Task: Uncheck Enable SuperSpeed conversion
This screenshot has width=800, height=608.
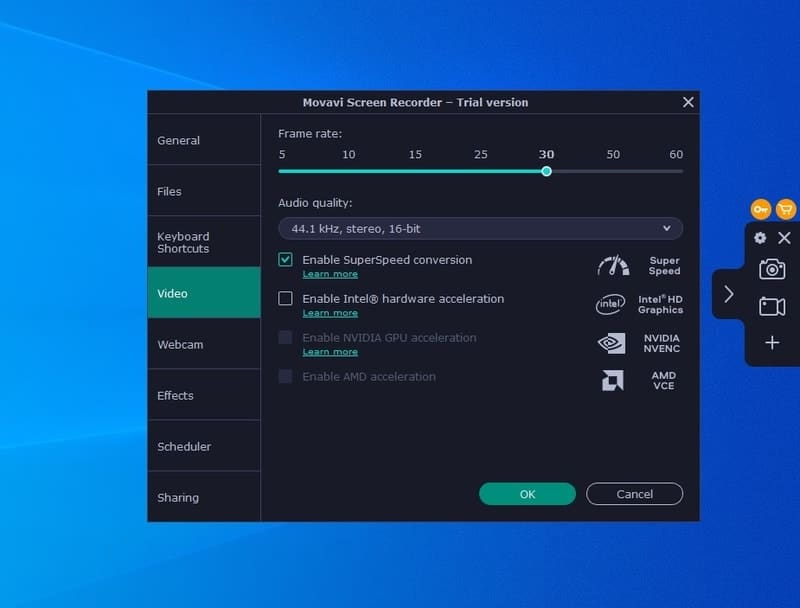Action: (285, 260)
